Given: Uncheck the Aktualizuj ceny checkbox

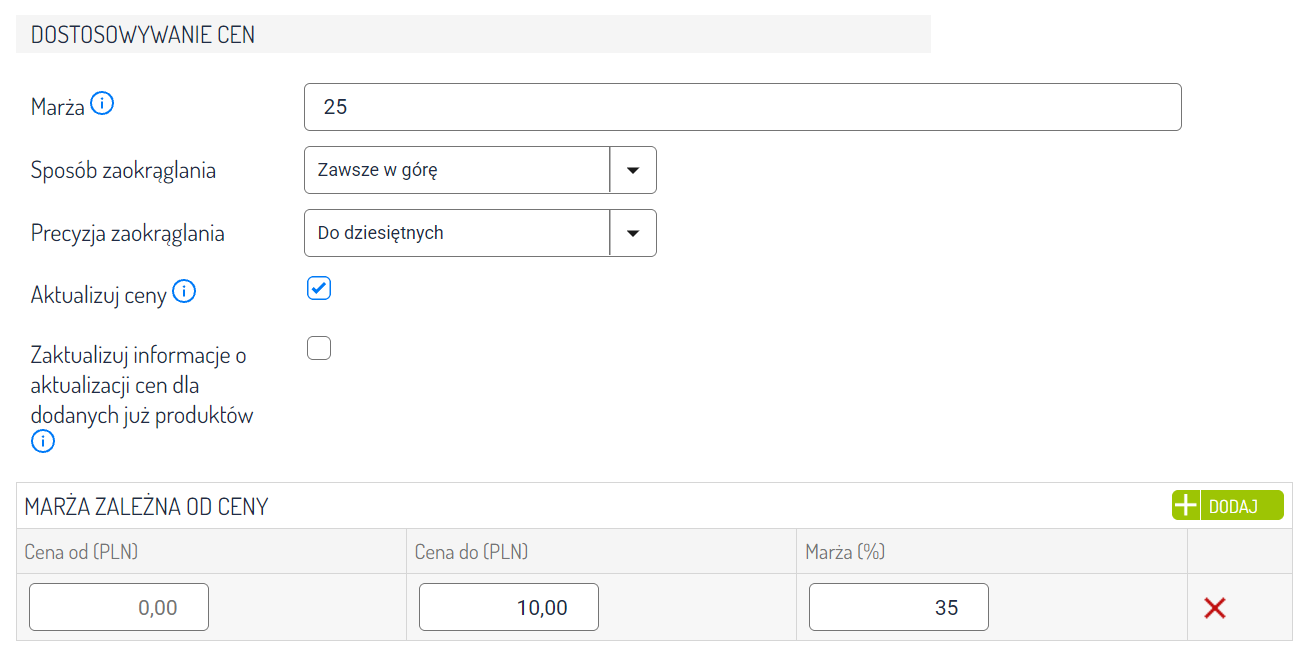Looking at the screenshot, I should click(318, 288).
